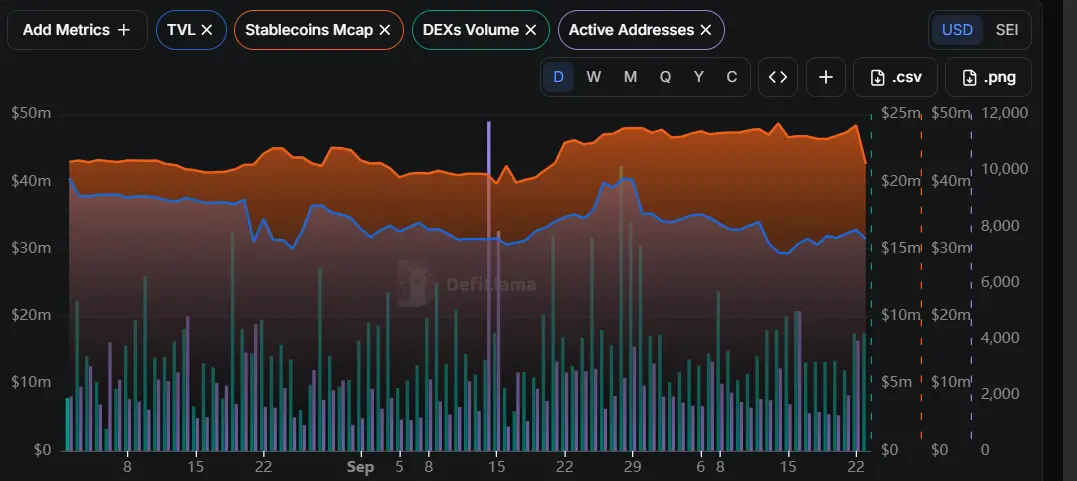The width and height of the screenshot is (1077, 481).
Task: Click the Active Addresses chip label
Action: pos(631,30)
